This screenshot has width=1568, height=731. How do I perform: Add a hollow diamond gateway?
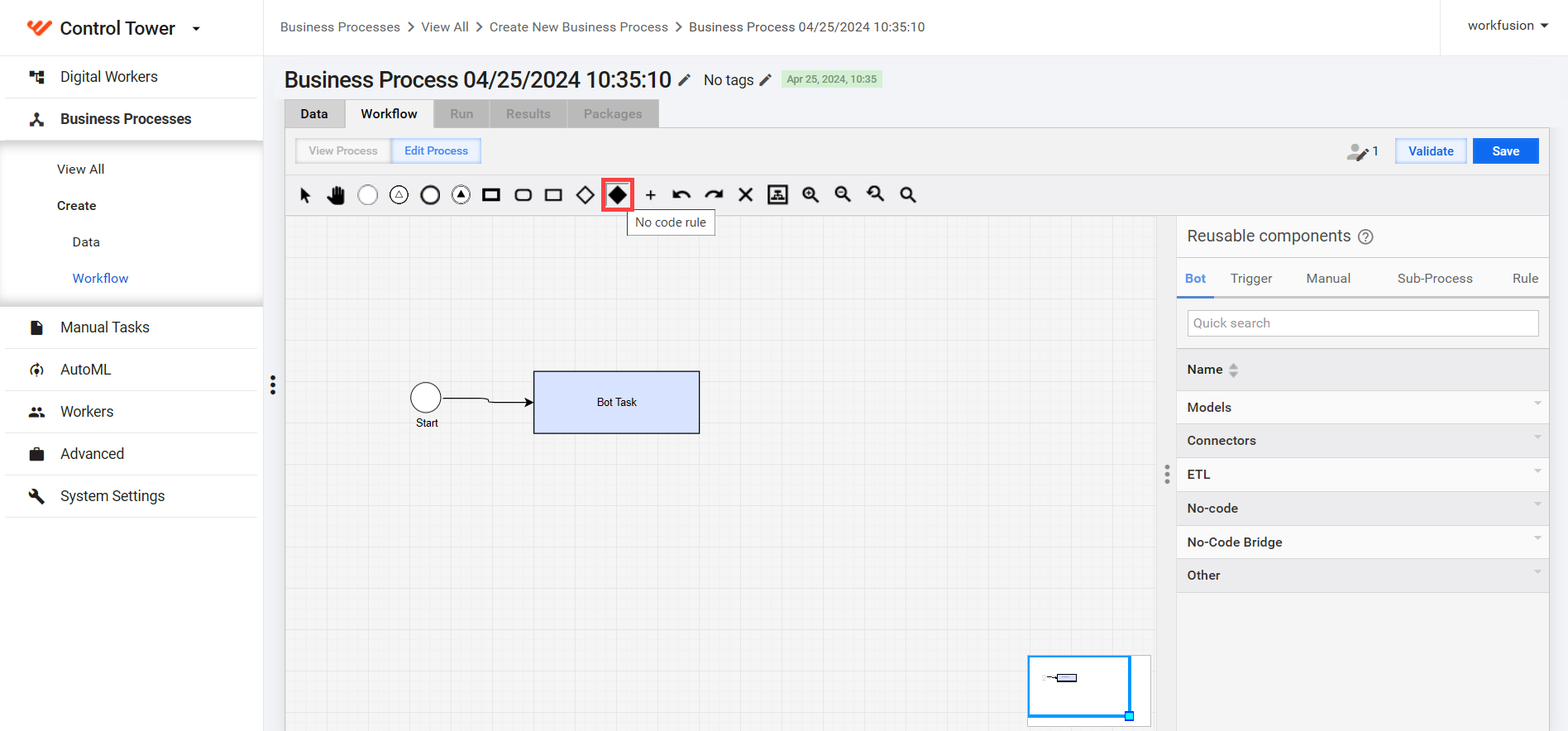585,195
